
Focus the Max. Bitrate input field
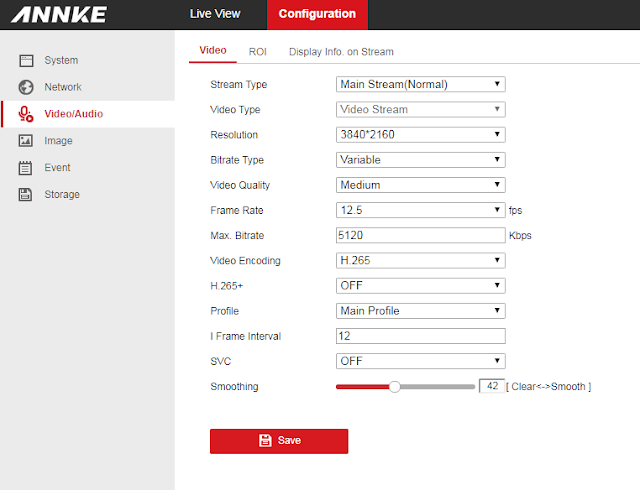coord(420,235)
